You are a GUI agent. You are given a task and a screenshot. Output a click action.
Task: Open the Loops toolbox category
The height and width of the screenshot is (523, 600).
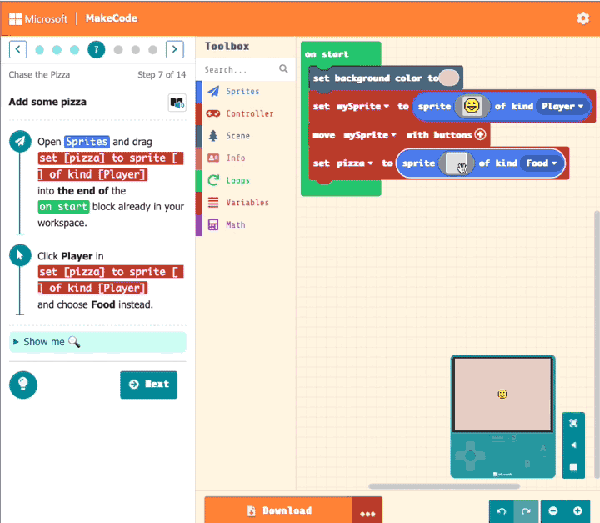(x=245, y=180)
